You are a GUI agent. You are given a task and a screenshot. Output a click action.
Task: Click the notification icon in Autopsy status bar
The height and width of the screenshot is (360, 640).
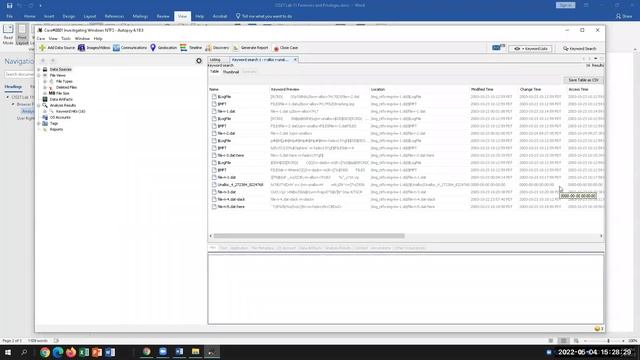tap(598, 329)
